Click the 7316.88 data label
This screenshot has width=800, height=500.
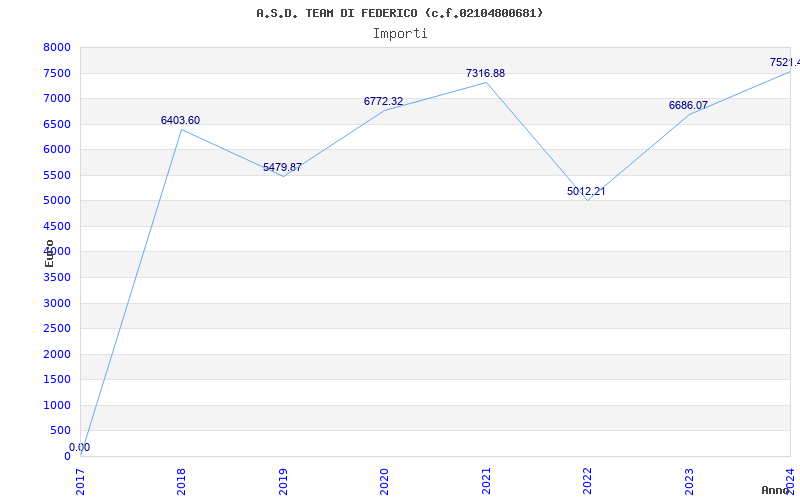[485, 73]
